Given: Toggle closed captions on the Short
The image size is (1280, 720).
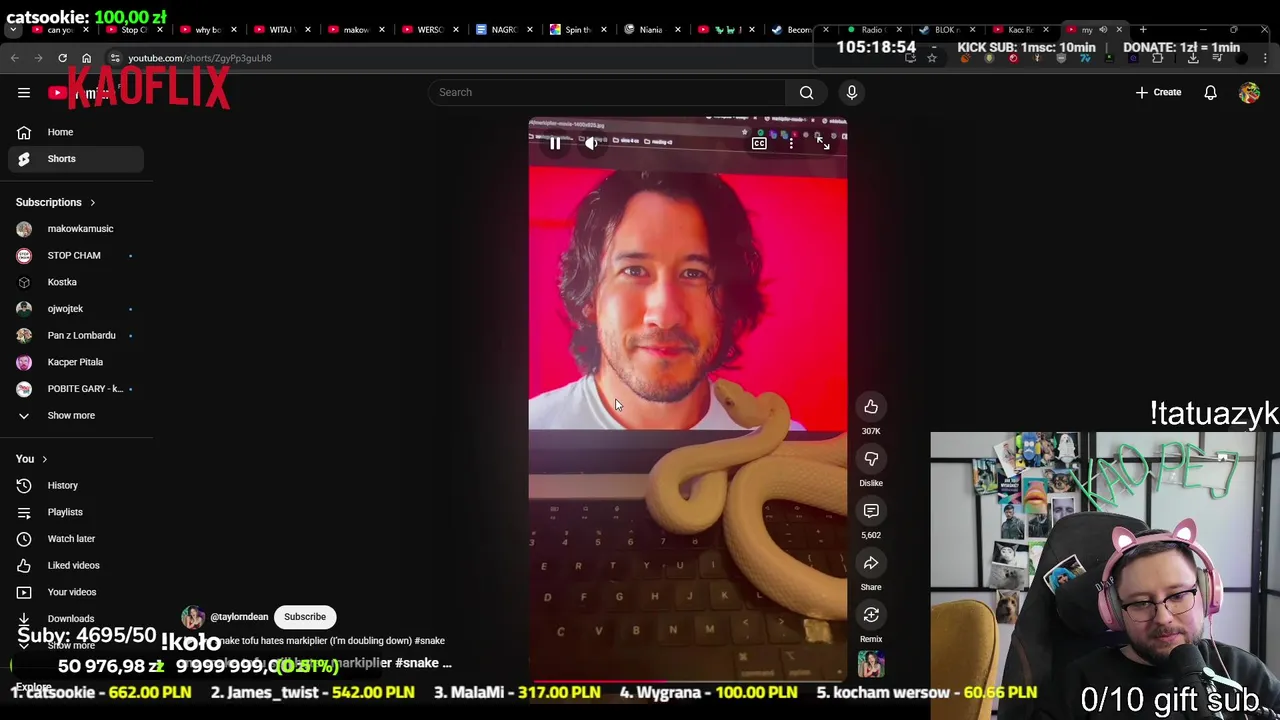Looking at the screenshot, I should 759,143.
